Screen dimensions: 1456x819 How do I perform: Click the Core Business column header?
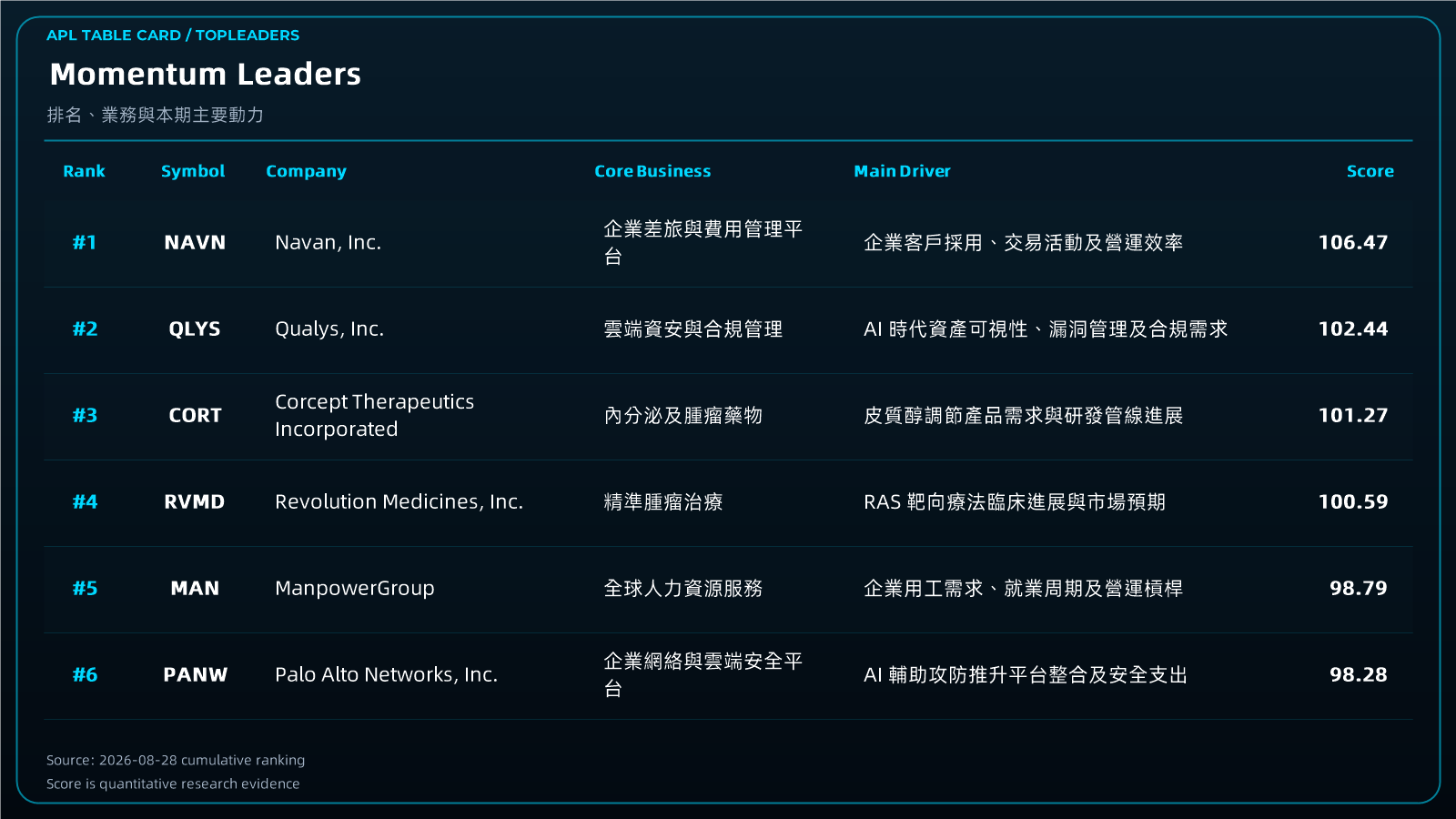coord(652,171)
